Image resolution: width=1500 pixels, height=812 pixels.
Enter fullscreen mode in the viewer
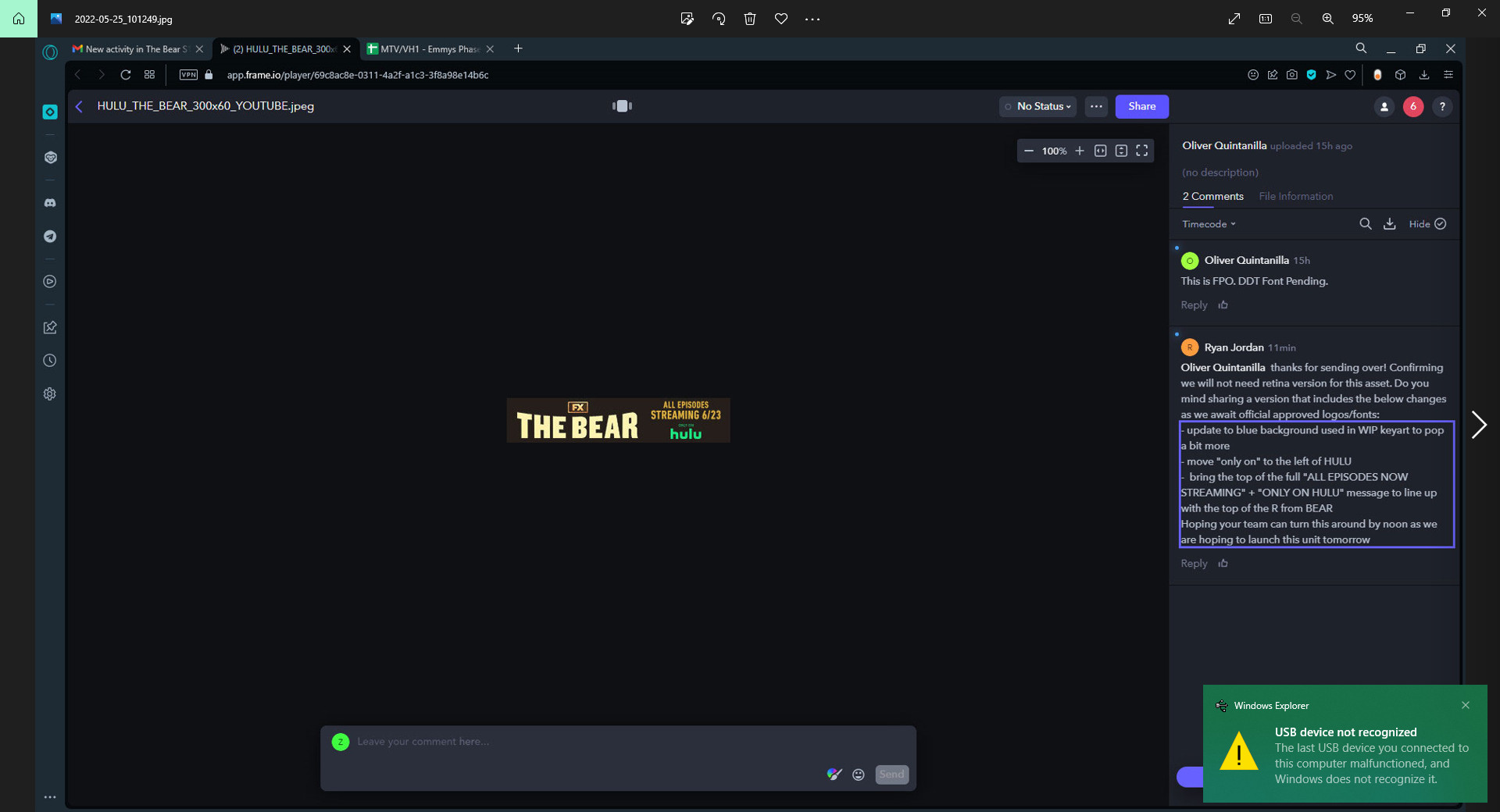(x=1141, y=151)
